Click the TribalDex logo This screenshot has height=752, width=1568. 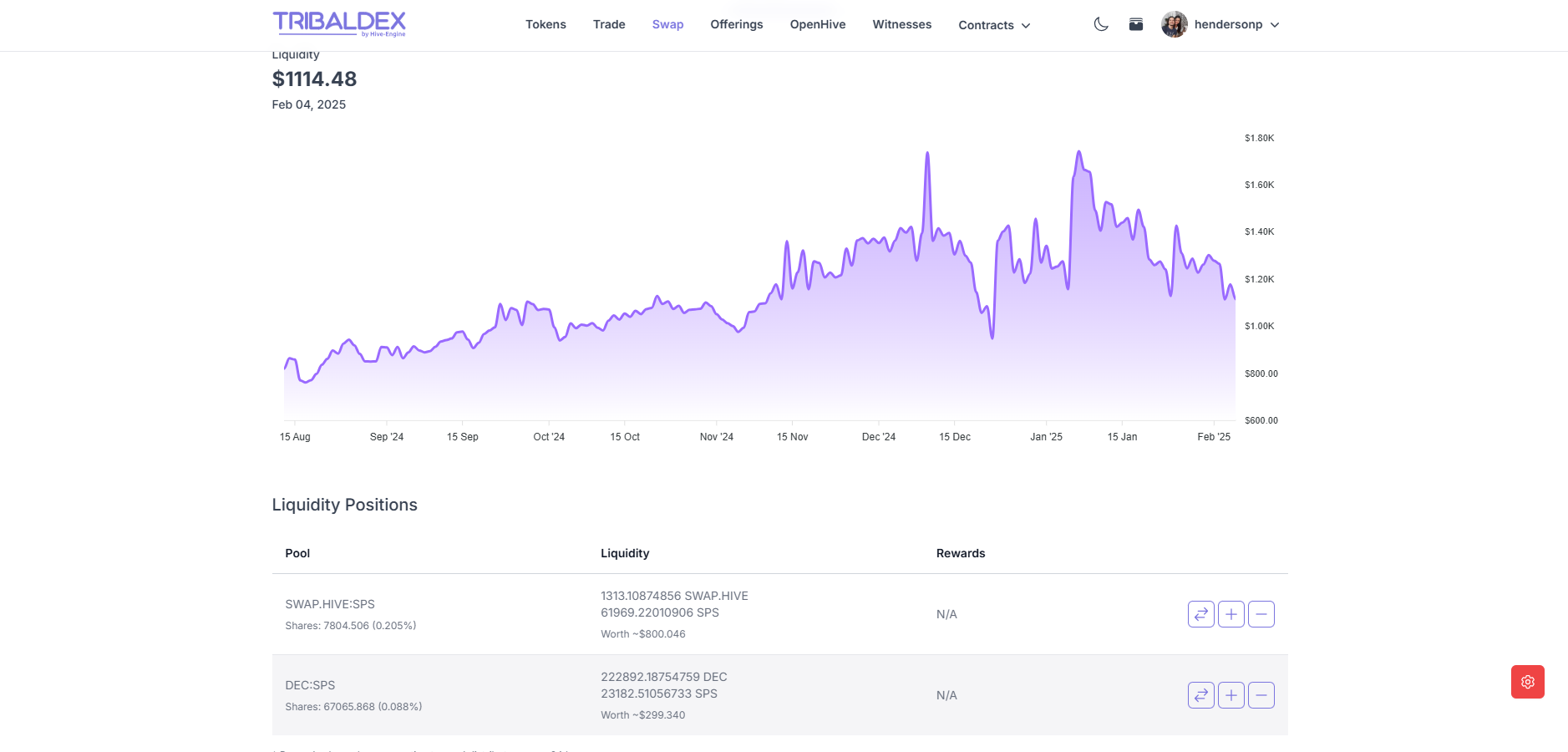(x=339, y=23)
